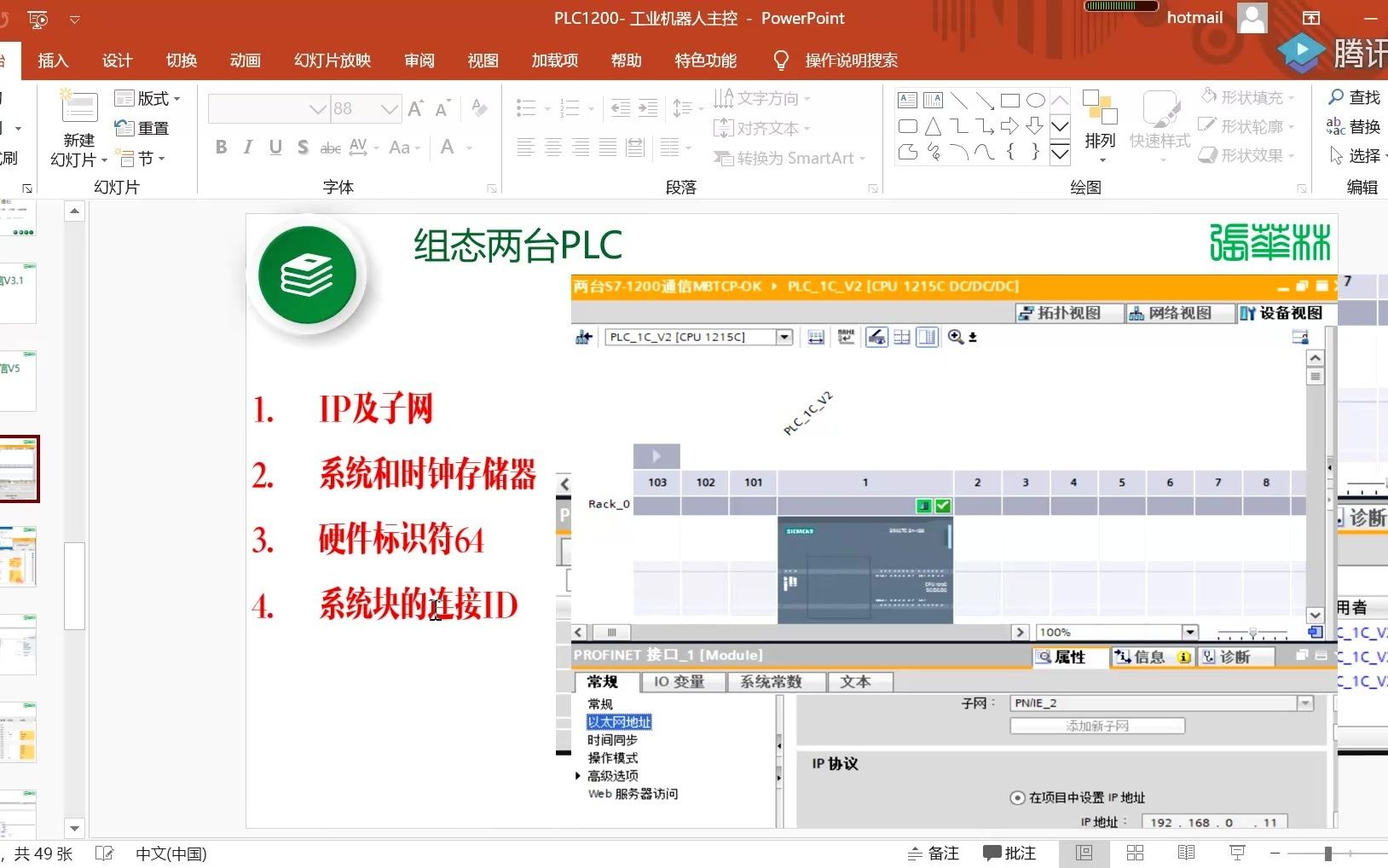Open the Slide Show (幻灯片放映) tab
This screenshot has width=1388, height=868.
coord(333,61)
